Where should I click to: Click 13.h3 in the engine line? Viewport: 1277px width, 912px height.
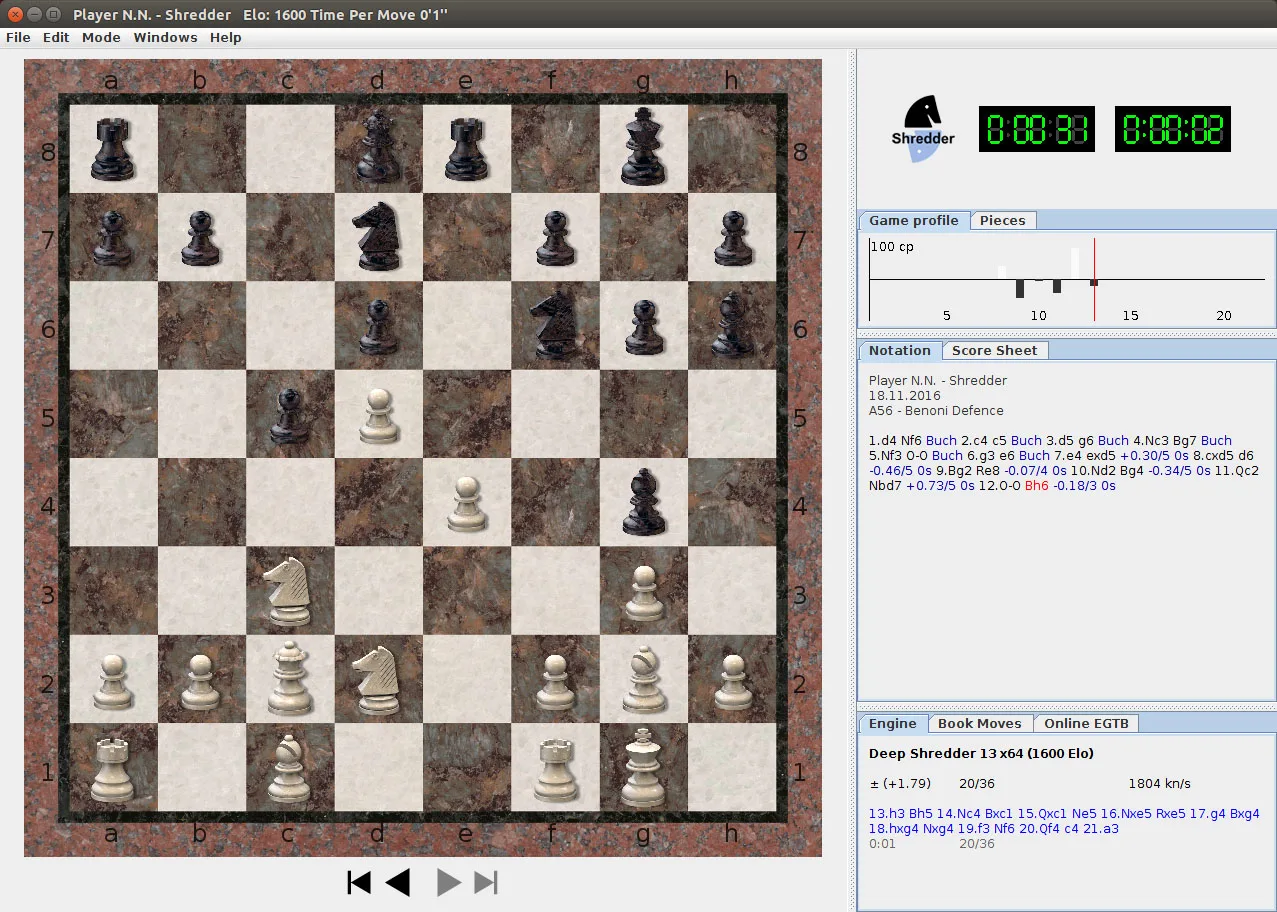click(x=888, y=814)
